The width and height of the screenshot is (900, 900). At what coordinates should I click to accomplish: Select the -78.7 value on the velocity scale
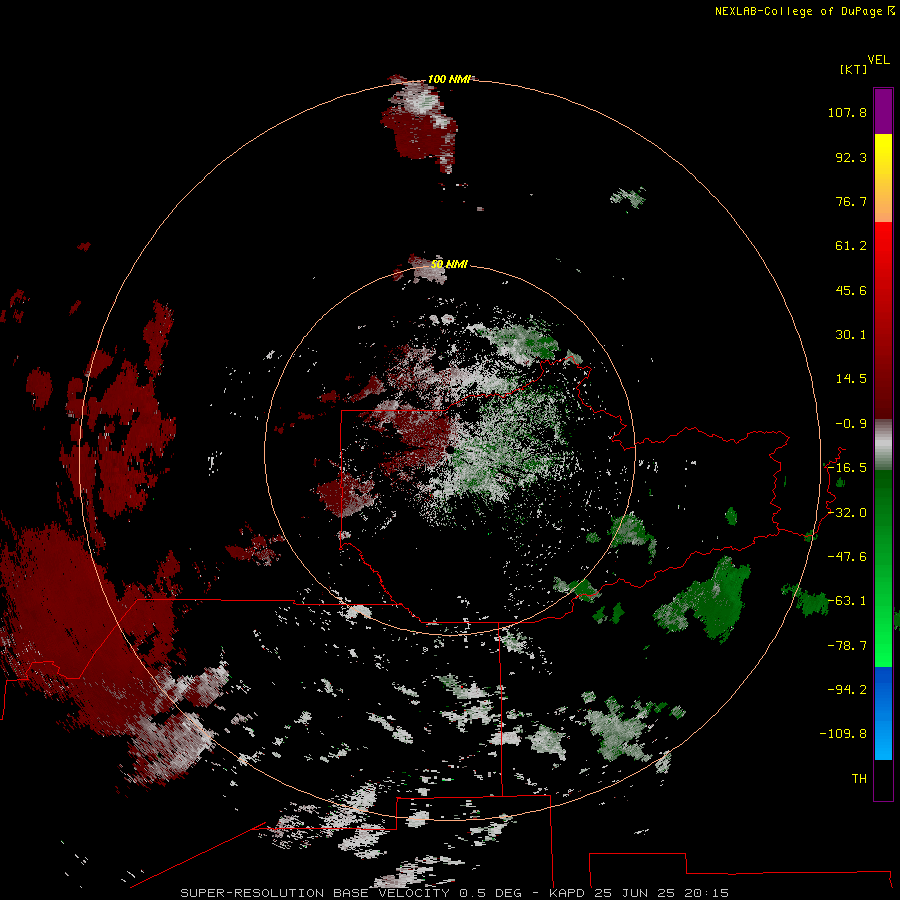coord(847,646)
